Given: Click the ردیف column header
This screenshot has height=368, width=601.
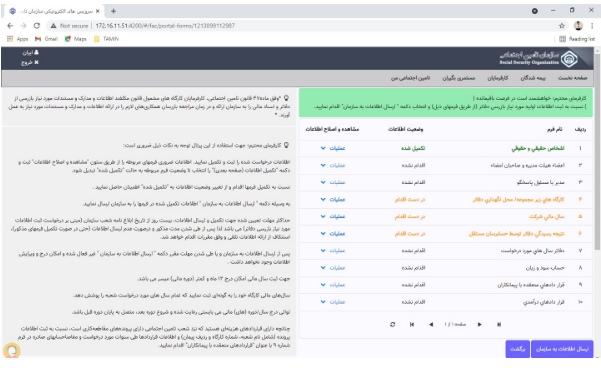Looking at the screenshot, I should 580,129.
